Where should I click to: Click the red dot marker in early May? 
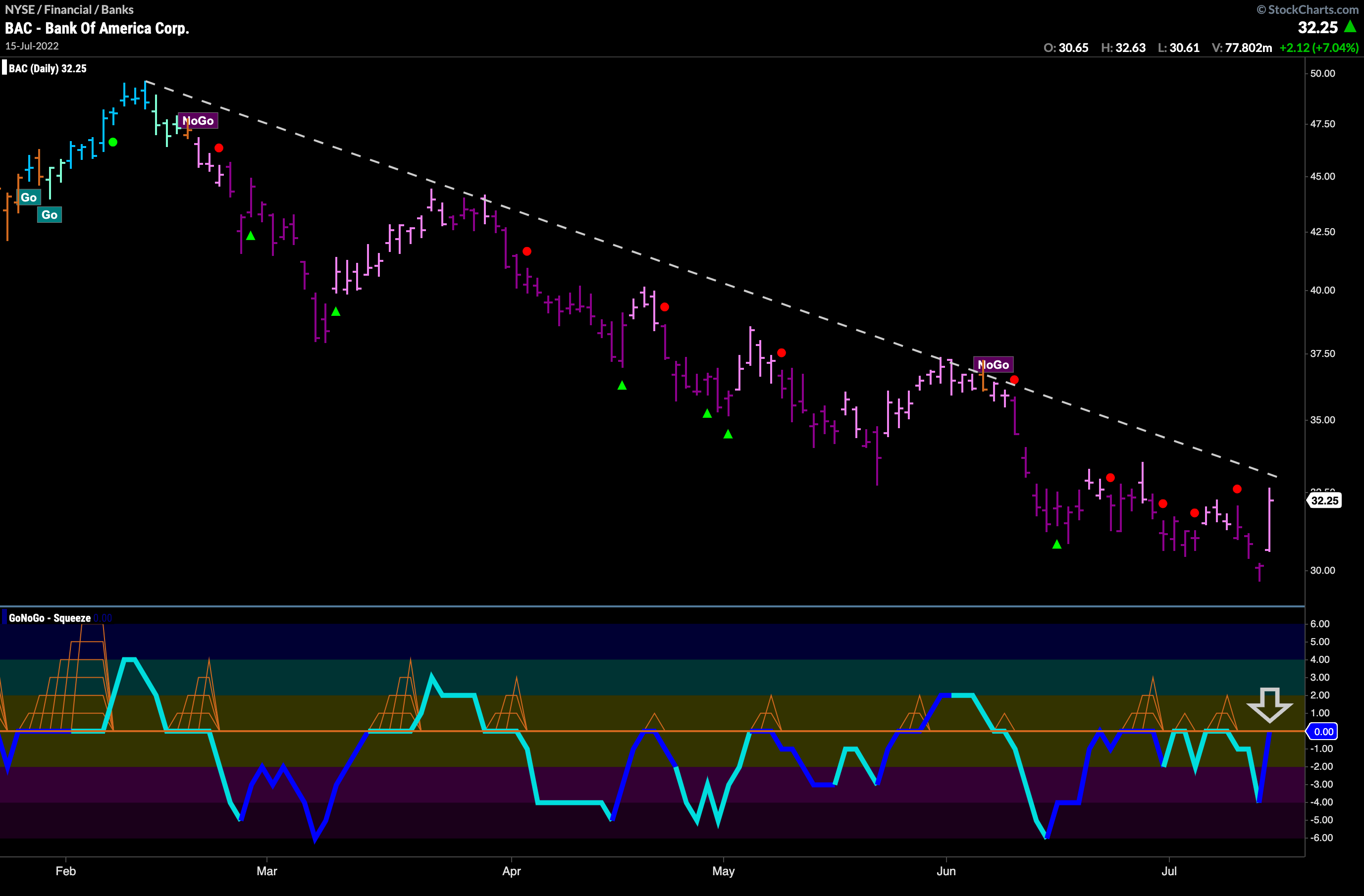(x=781, y=353)
